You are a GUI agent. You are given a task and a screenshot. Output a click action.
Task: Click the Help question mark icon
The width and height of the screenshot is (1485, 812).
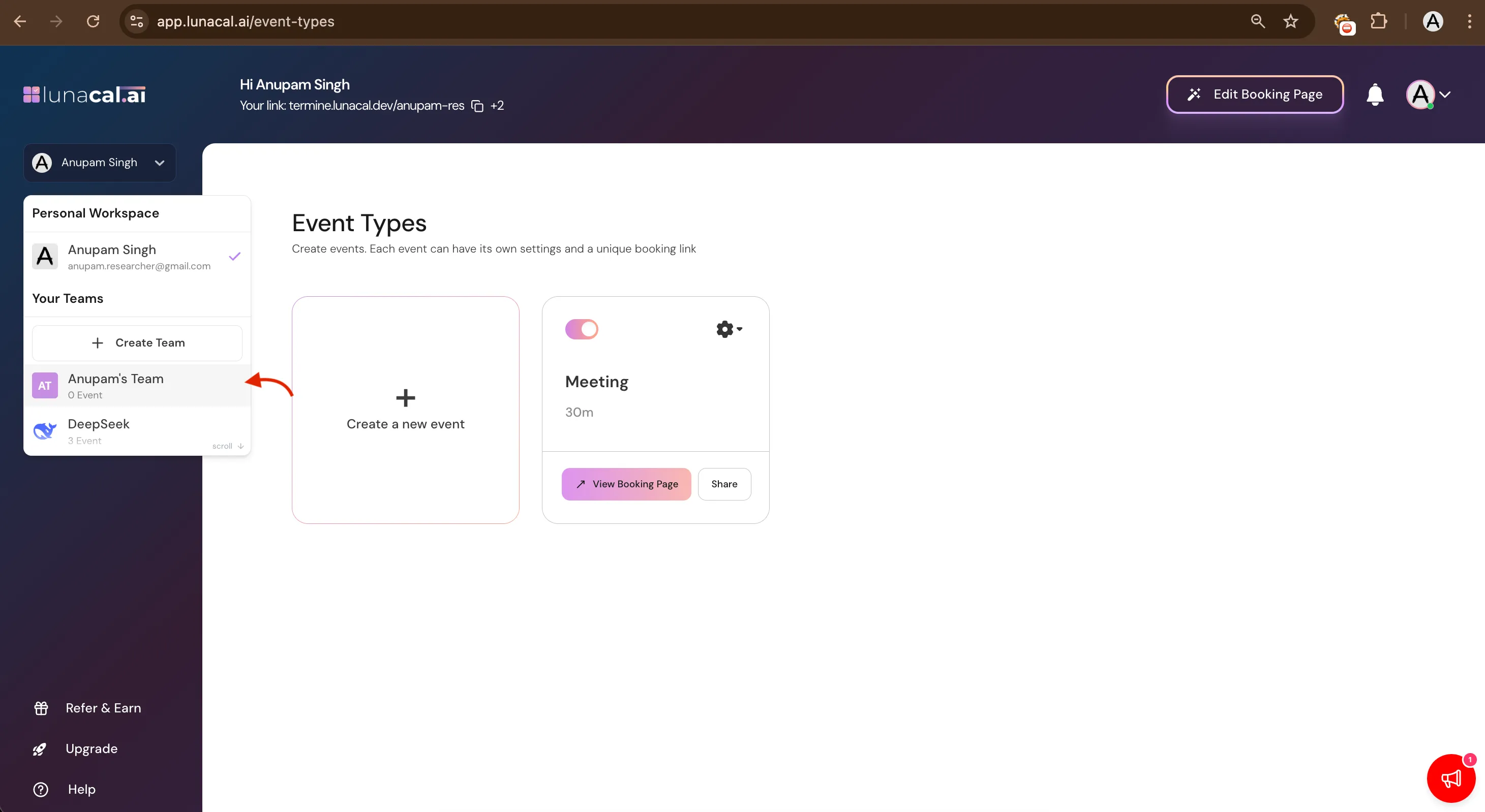[40, 789]
